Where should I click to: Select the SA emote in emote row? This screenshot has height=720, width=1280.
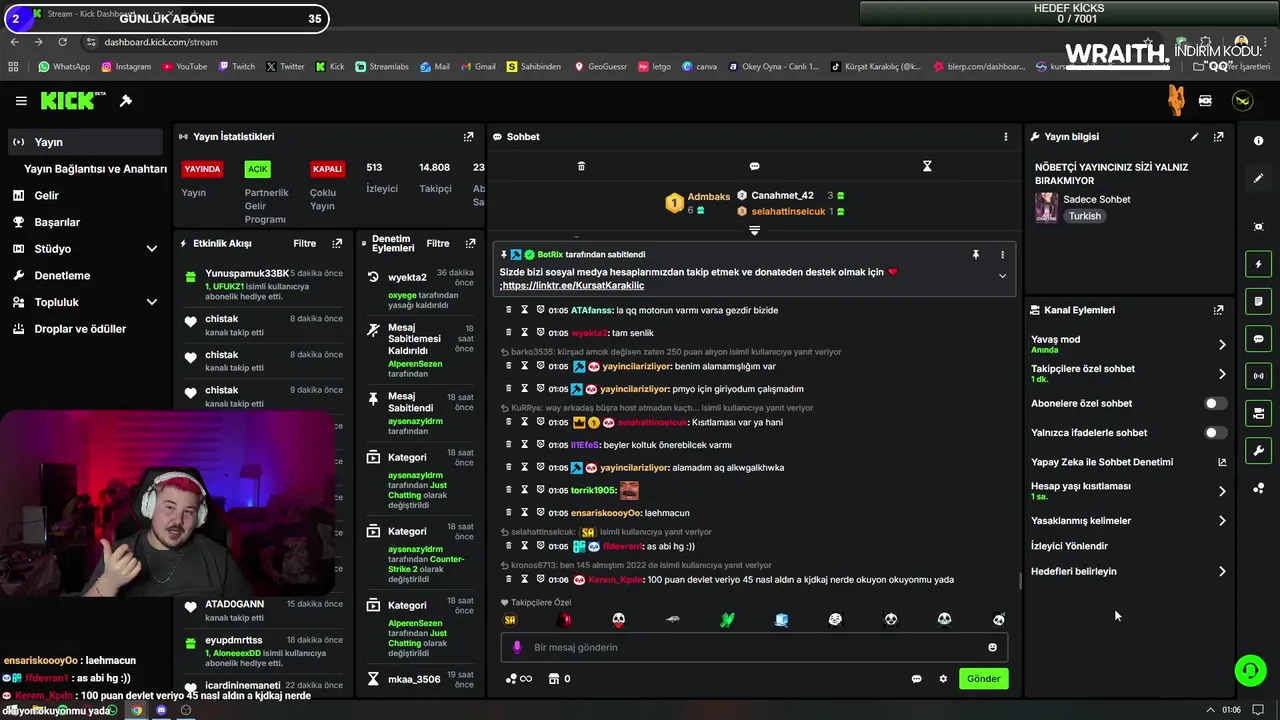[x=510, y=620]
